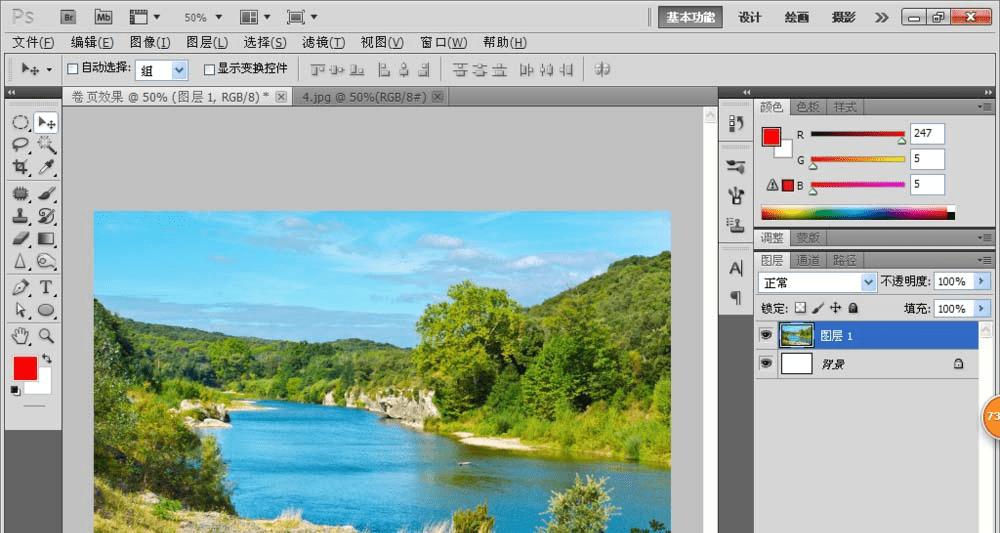Viewport: 1000px width, 533px height.
Task: Select the Gradient tool
Action: point(46,238)
